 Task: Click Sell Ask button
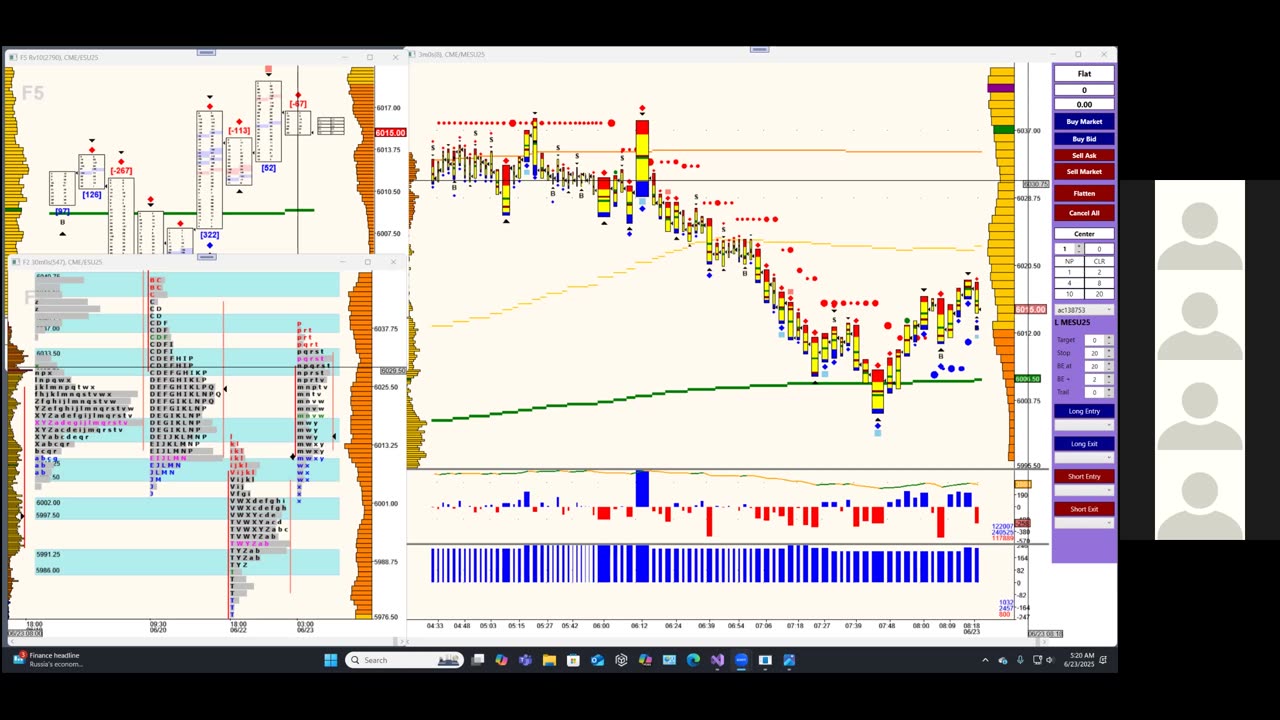coord(1084,155)
